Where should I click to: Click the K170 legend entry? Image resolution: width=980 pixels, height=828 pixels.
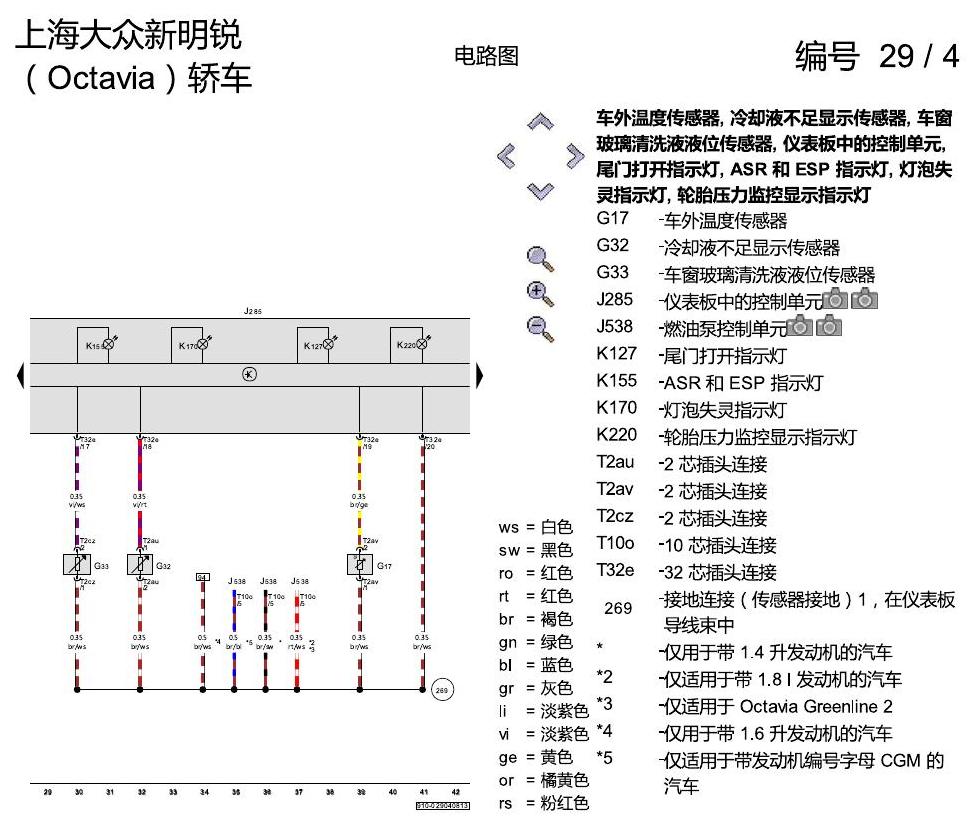pyautogui.click(x=691, y=409)
